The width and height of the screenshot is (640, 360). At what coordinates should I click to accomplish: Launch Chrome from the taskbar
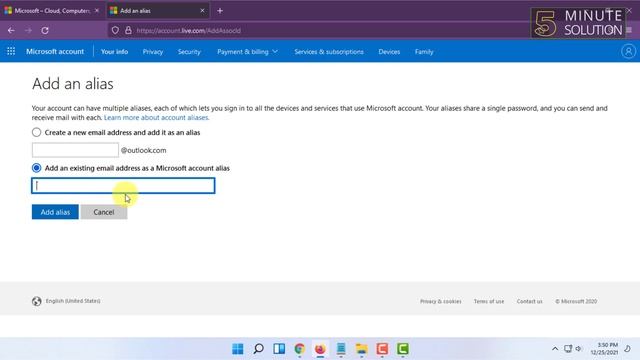coord(300,349)
